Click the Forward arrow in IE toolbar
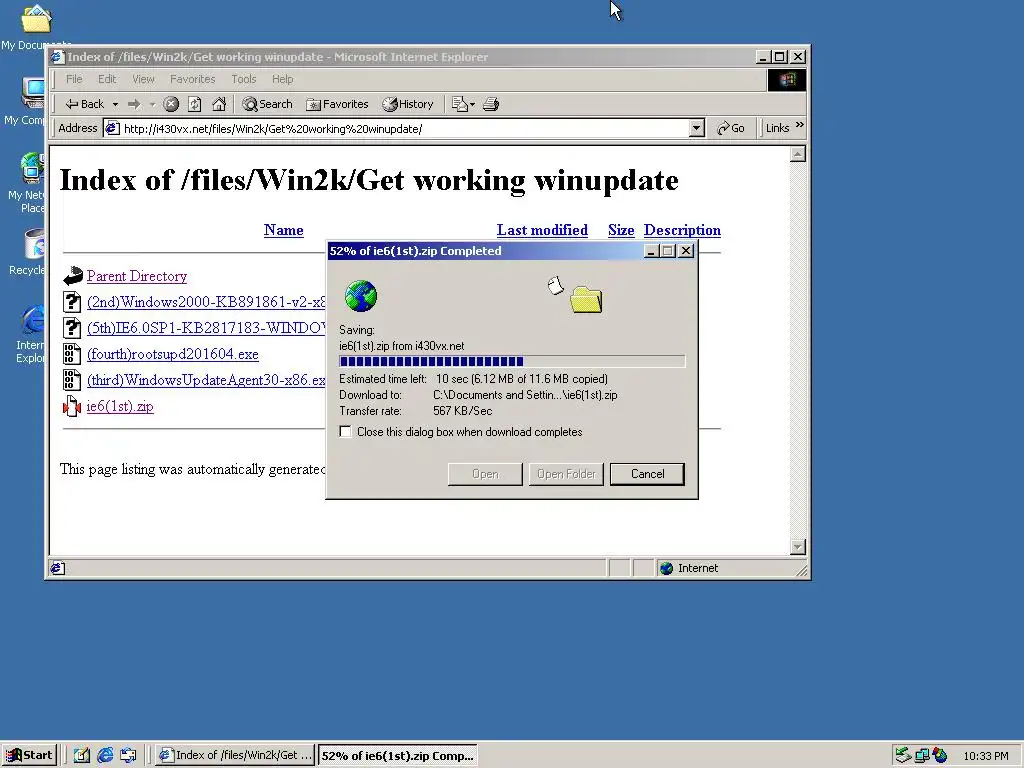 pos(134,104)
